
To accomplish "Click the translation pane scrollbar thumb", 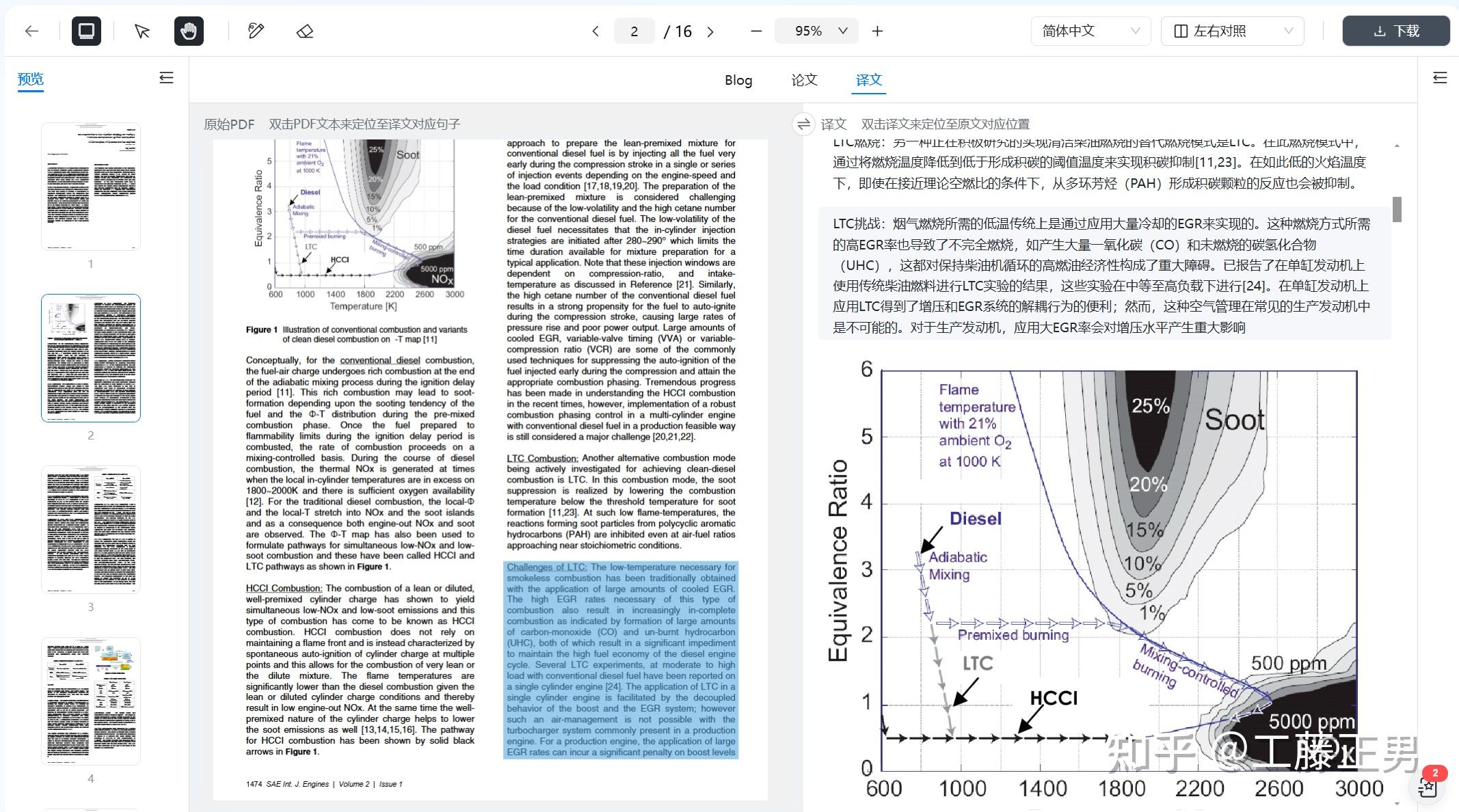I will click(x=1397, y=209).
